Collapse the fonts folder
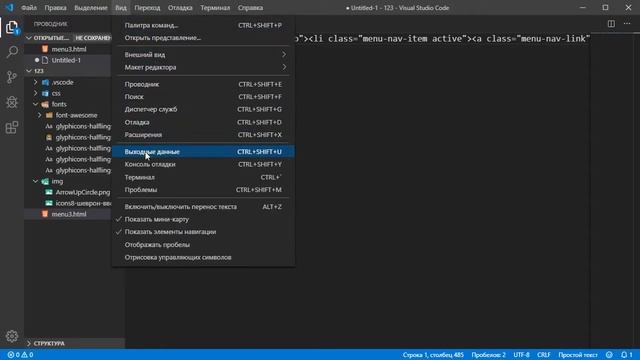Viewport: 640px width, 360px height. (x=36, y=104)
